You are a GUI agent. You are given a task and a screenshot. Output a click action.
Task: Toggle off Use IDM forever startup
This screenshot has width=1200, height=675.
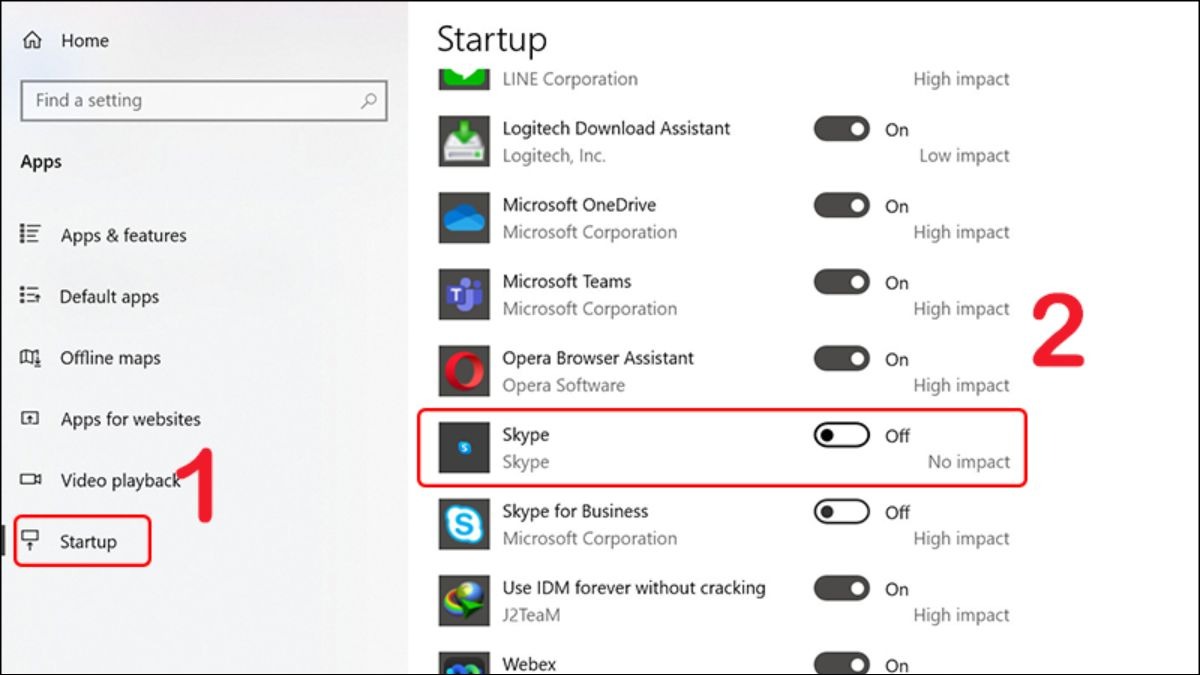842,589
